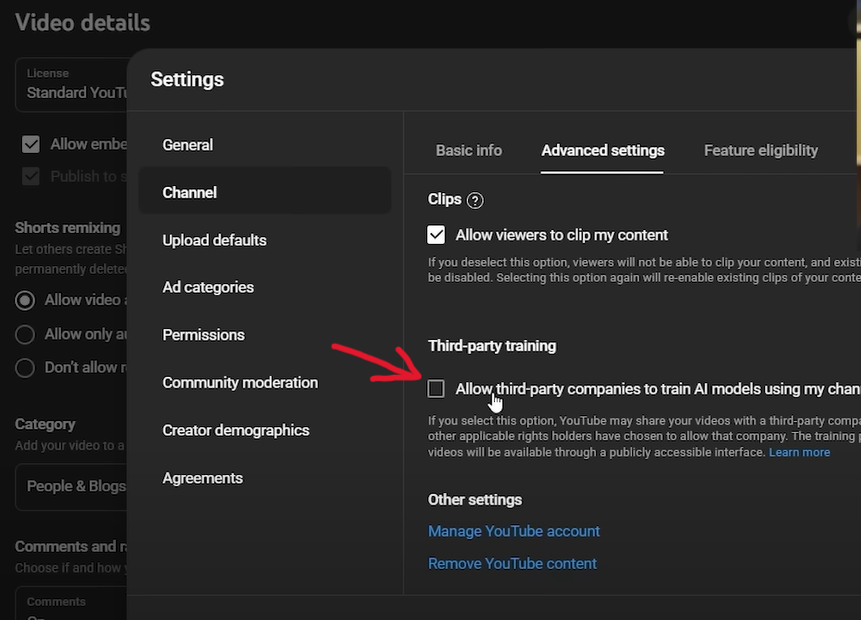Viewport: 861px width, 620px height.
Task: Choose Don't allow remixing radio button
Action: click(25, 367)
